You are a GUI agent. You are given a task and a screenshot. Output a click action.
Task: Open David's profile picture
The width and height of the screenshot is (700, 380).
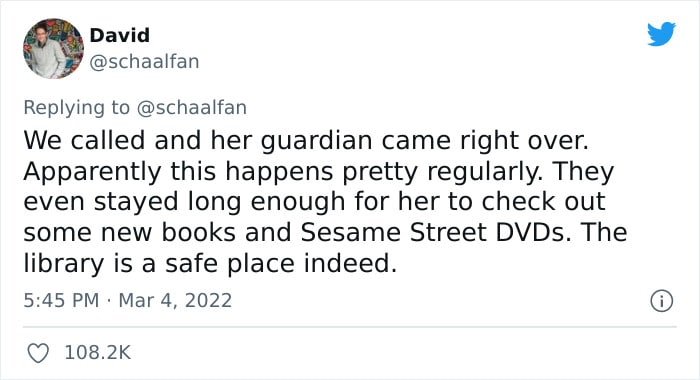tap(54, 49)
